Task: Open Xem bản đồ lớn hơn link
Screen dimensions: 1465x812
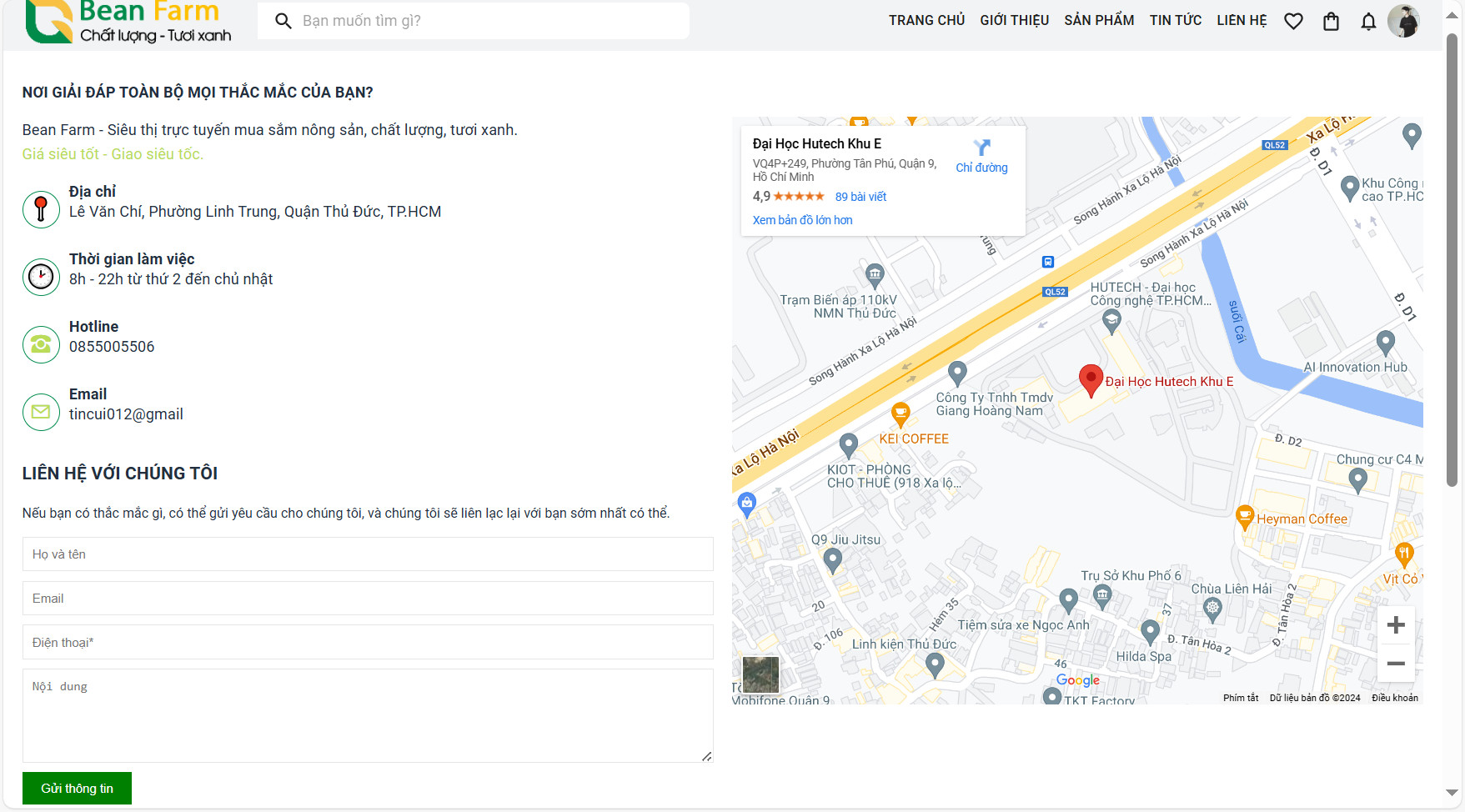Action: pyautogui.click(x=802, y=220)
